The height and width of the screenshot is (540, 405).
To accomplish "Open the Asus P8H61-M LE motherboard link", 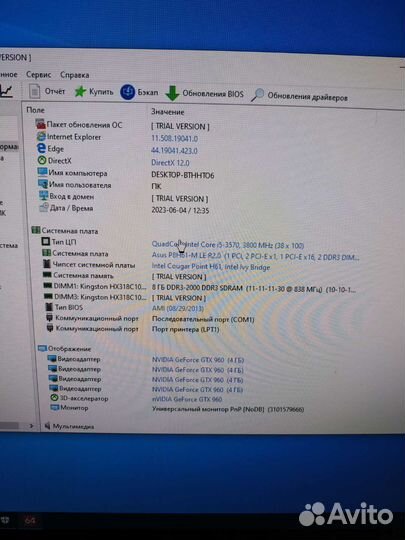I will (255, 256).
